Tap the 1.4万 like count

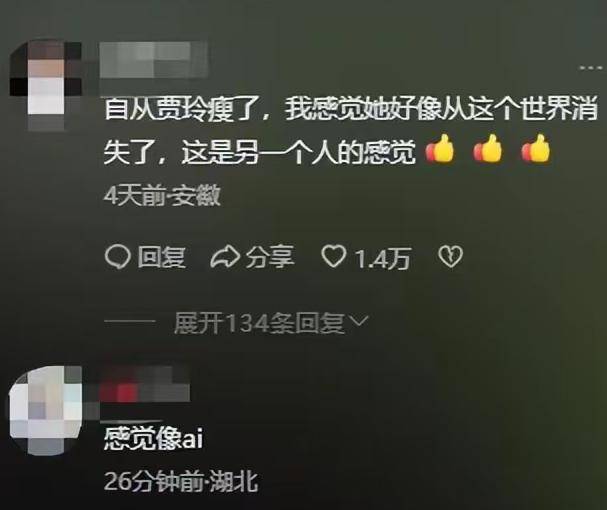coord(382,259)
